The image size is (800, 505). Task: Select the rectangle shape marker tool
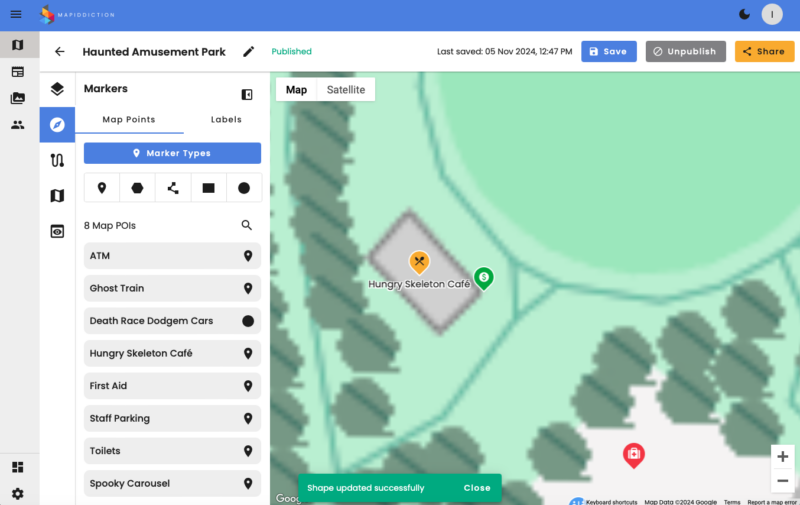click(208, 188)
